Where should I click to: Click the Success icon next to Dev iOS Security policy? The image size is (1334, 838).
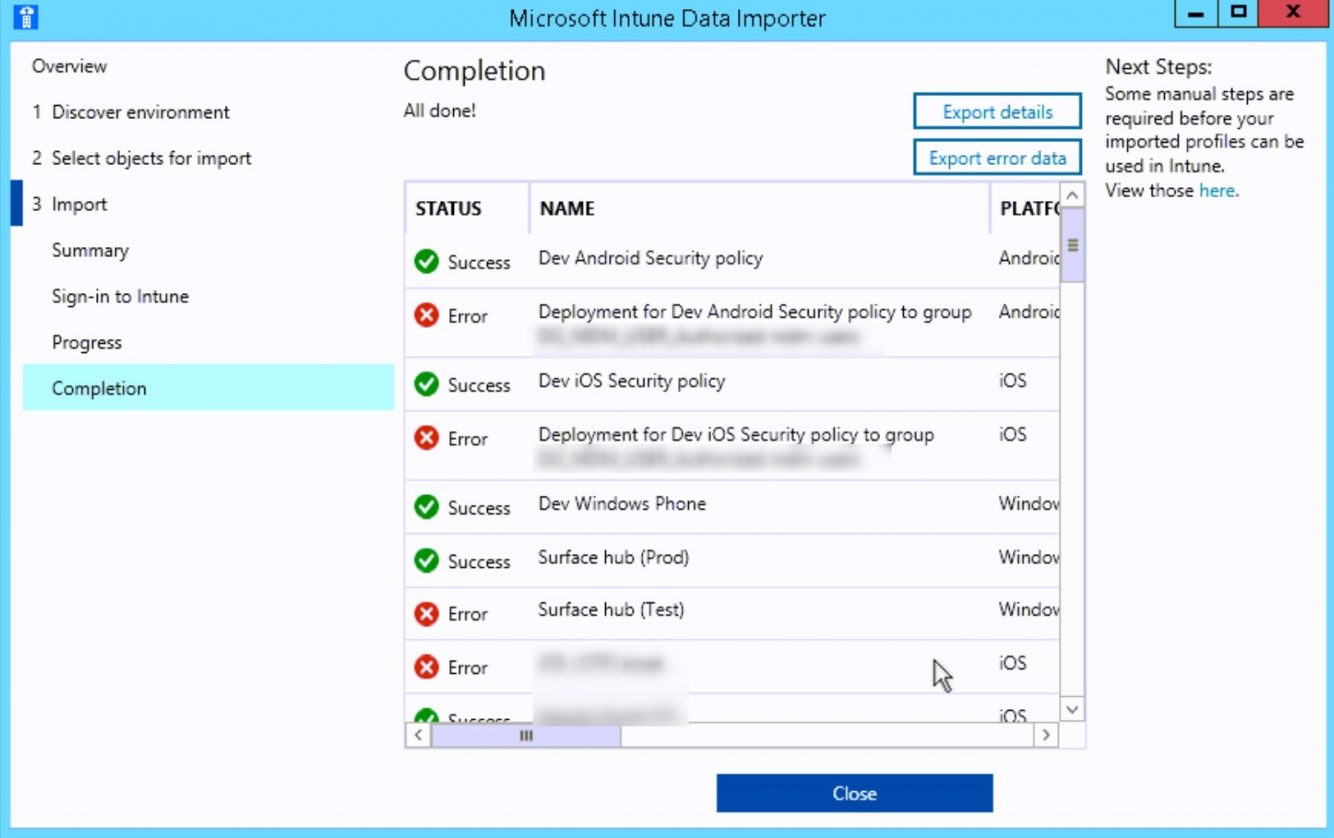tap(427, 383)
